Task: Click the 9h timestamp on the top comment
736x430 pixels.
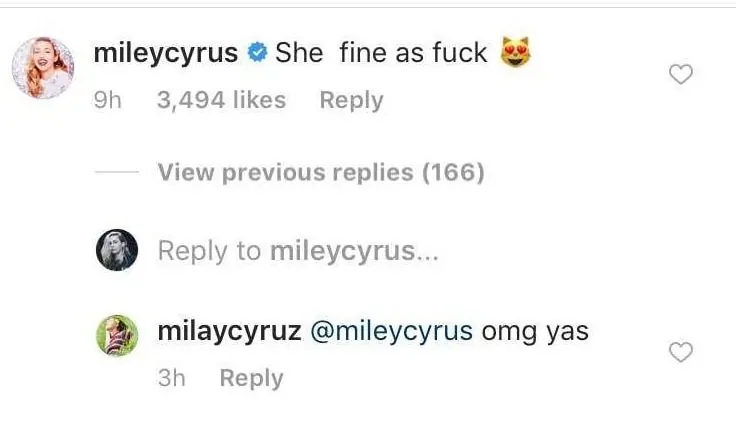Action: coord(107,100)
